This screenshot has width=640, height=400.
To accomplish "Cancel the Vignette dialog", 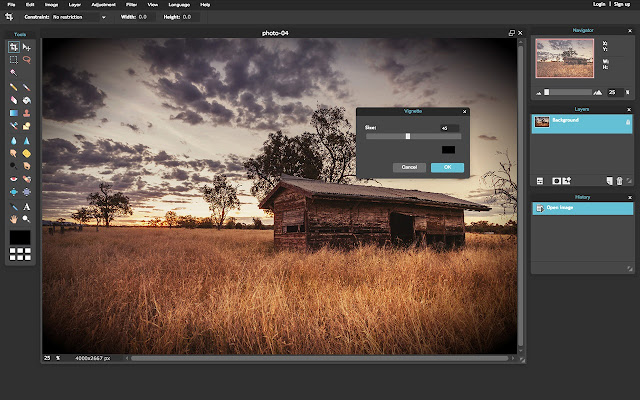I will click(x=409, y=167).
